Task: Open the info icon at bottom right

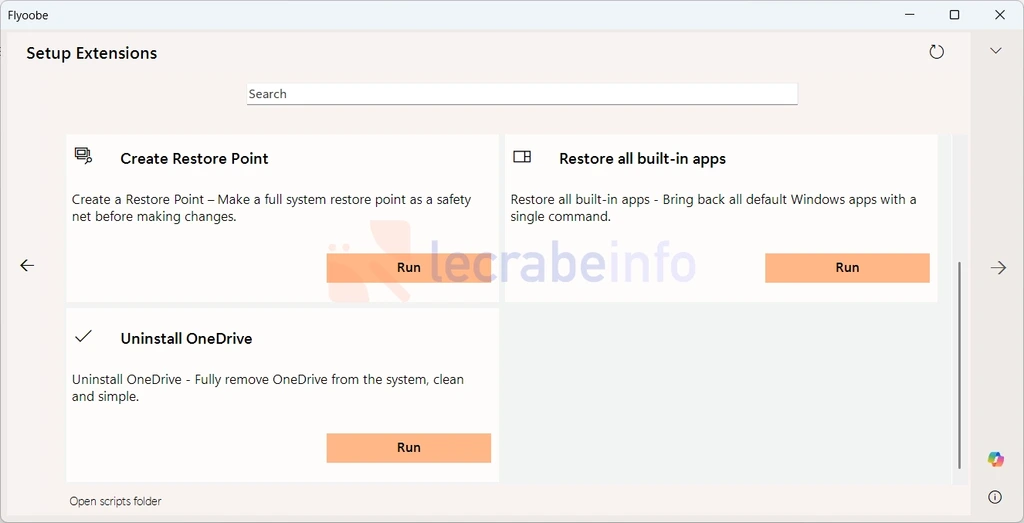Action: tap(995, 498)
